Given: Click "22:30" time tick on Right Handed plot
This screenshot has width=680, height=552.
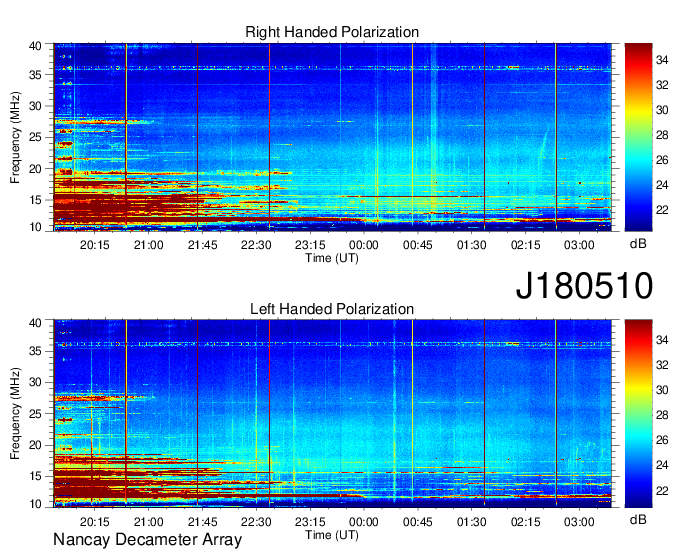Looking at the screenshot, I should coord(256,245).
